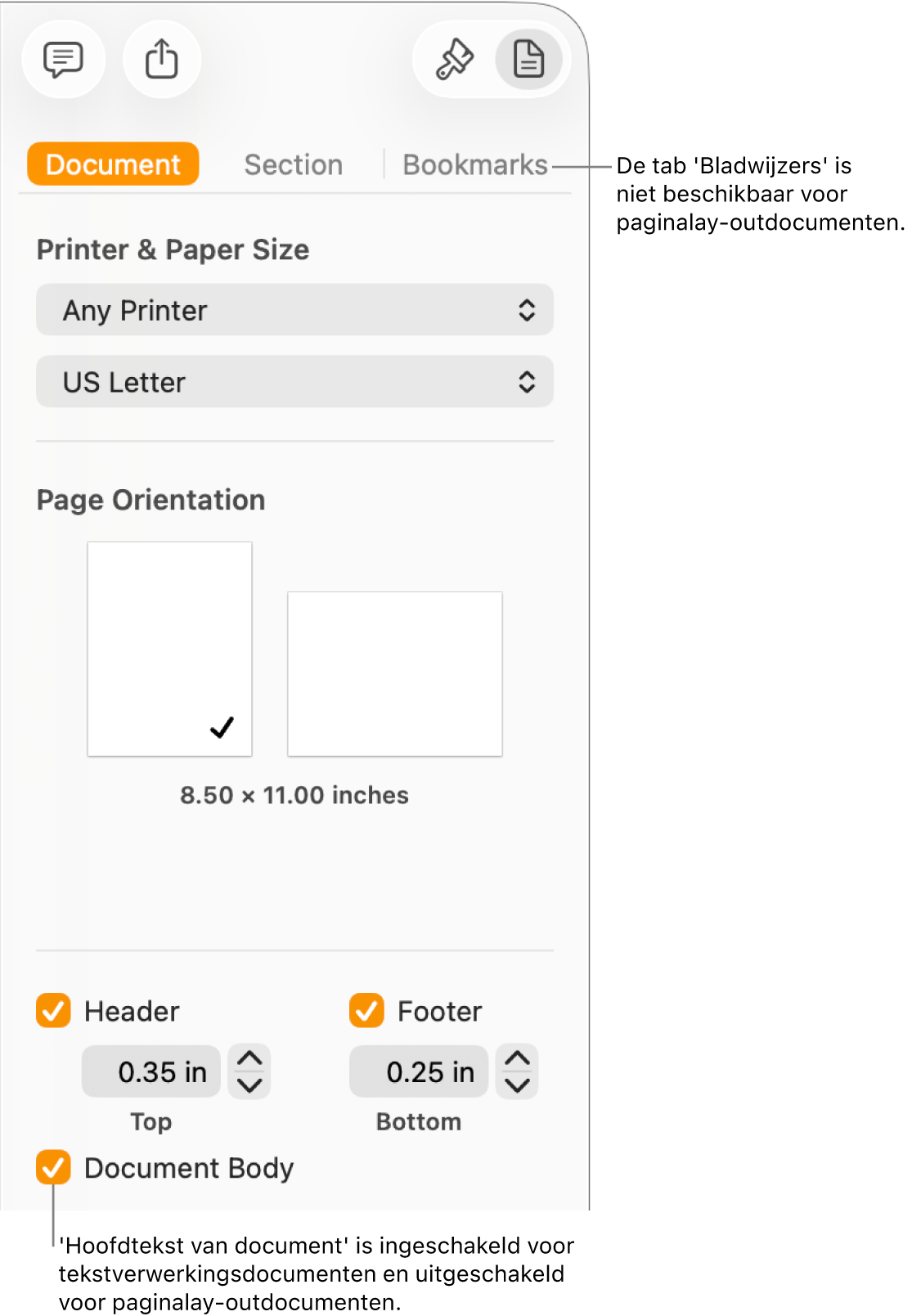The width and height of the screenshot is (912, 1316).
Task: Select the Document tab
Action: (x=113, y=164)
